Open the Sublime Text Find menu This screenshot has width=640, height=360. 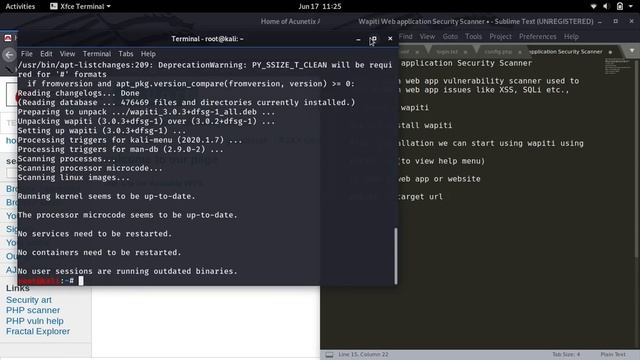tap(406, 36)
